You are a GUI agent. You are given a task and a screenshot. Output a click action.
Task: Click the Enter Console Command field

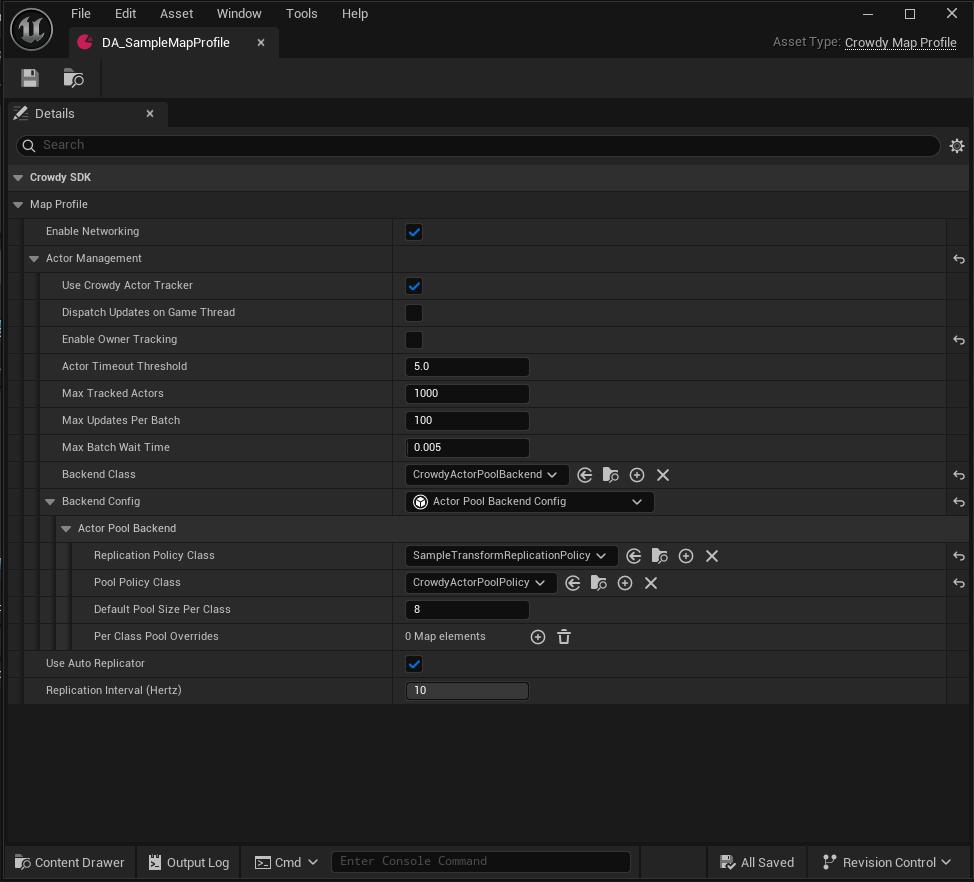(481, 862)
